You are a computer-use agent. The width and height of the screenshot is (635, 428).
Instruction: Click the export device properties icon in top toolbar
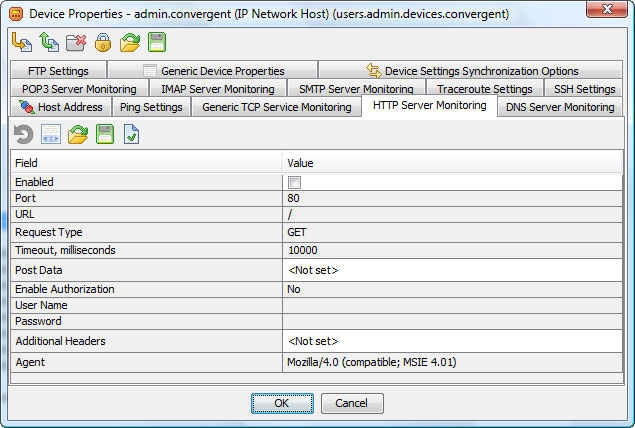(x=22, y=42)
